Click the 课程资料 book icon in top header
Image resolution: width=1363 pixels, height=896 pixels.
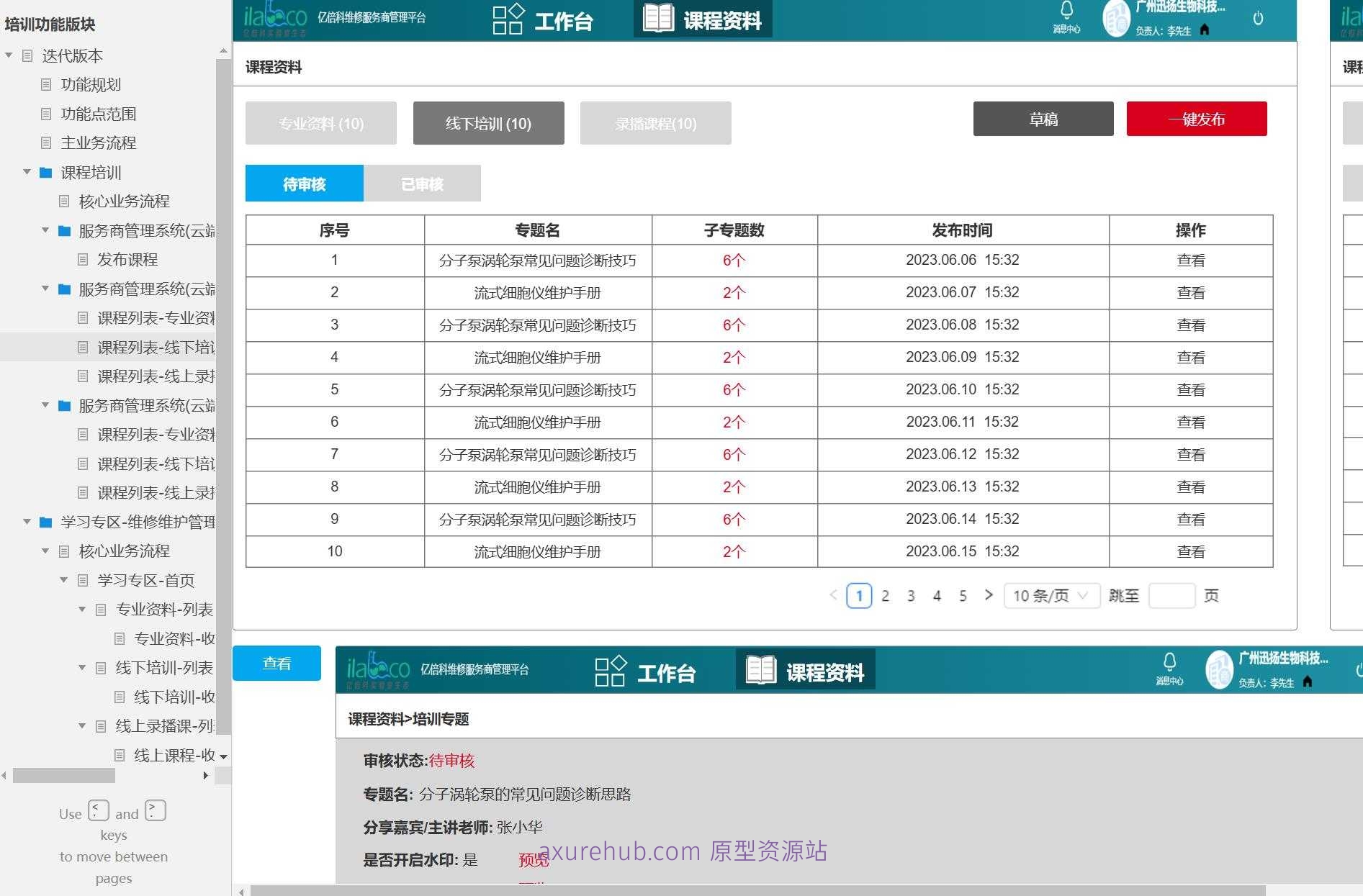[656, 19]
